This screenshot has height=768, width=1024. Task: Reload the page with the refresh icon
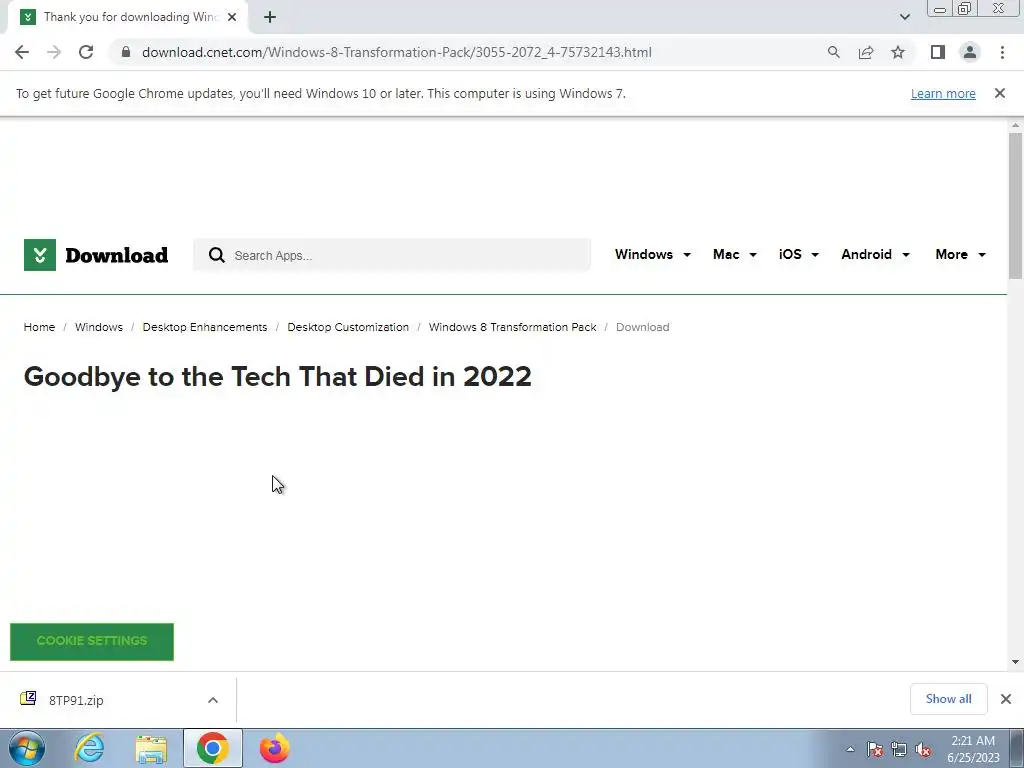[x=86, y=52]
